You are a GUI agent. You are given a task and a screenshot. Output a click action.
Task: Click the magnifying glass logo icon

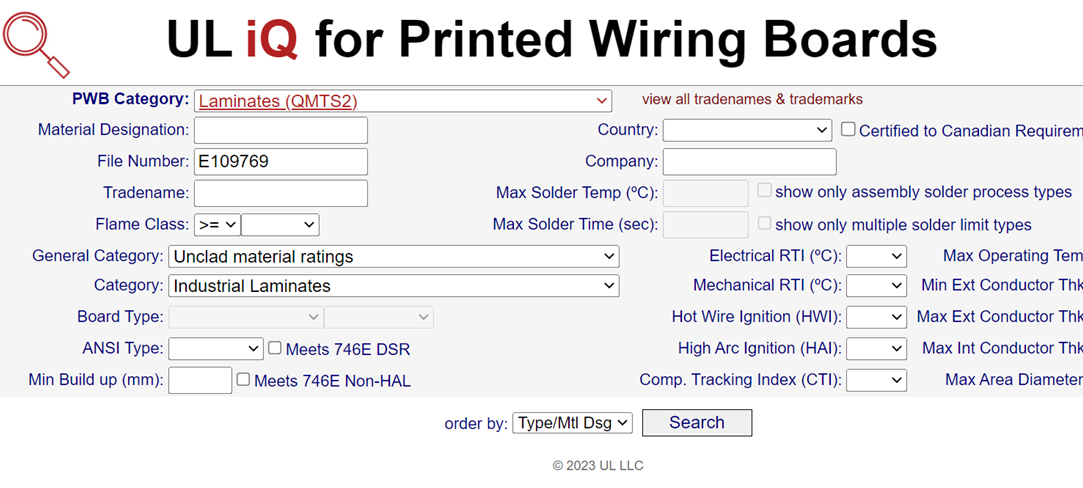point(36,43)
